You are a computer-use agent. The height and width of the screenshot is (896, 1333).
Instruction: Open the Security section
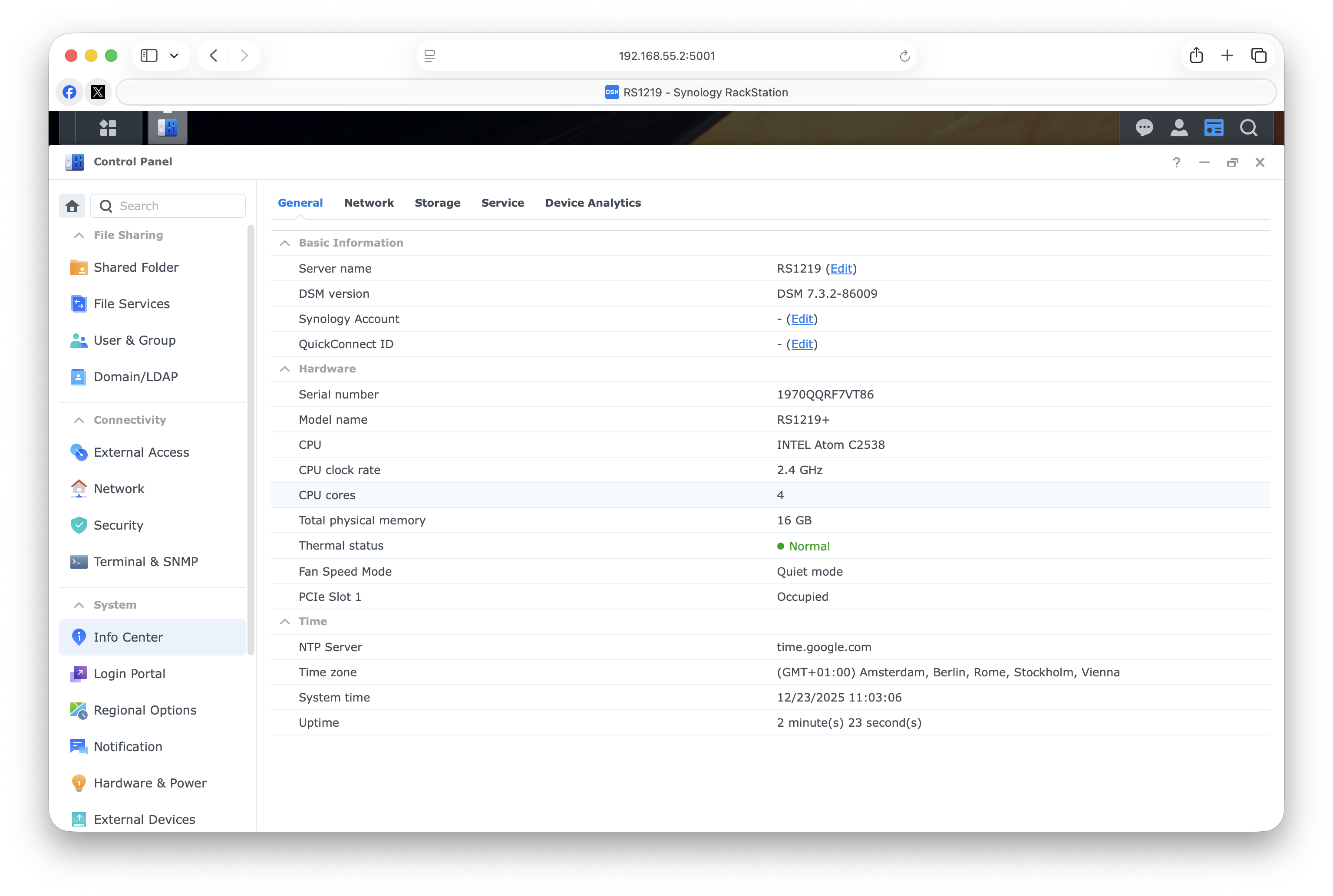[119, 525]
